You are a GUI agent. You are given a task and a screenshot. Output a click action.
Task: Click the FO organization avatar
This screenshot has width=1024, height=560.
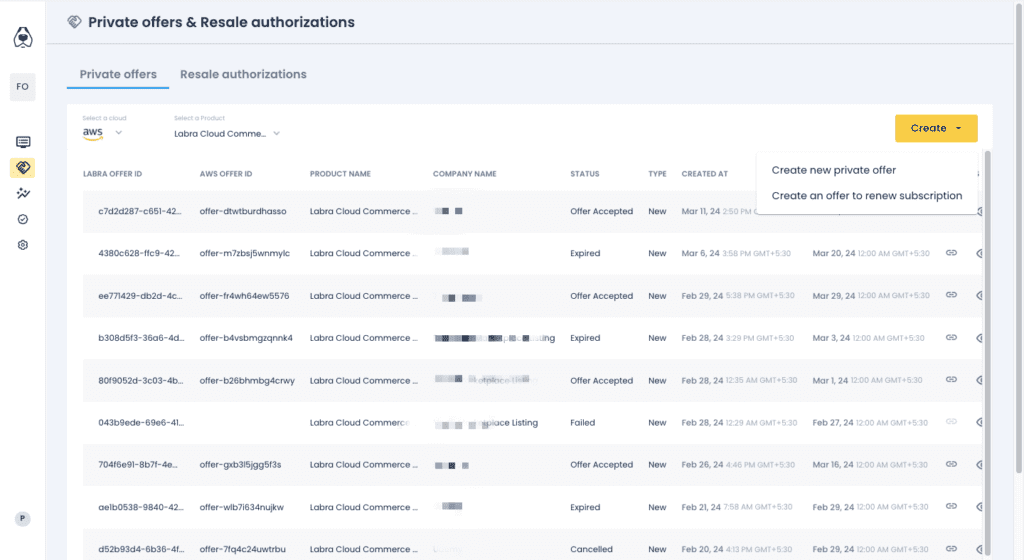[x=23, y=87]
